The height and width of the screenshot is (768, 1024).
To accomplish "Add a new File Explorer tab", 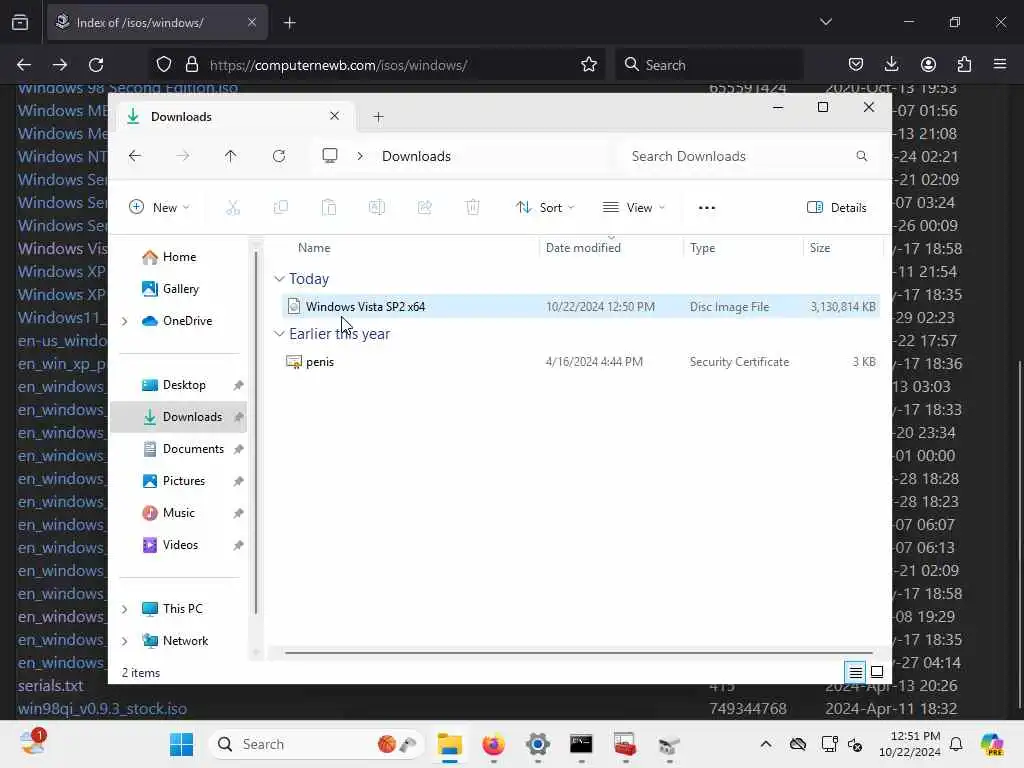I will coord(378,117).
